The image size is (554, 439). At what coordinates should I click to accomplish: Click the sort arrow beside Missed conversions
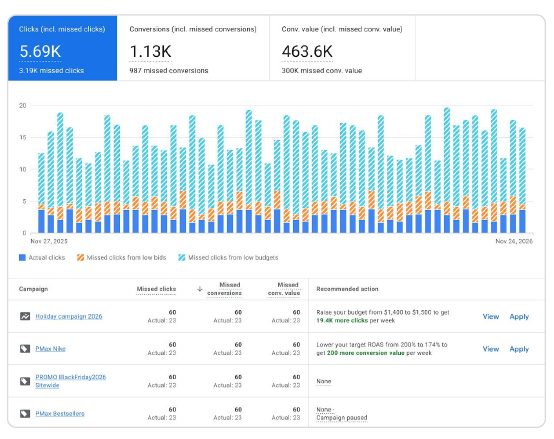point(200,289)
